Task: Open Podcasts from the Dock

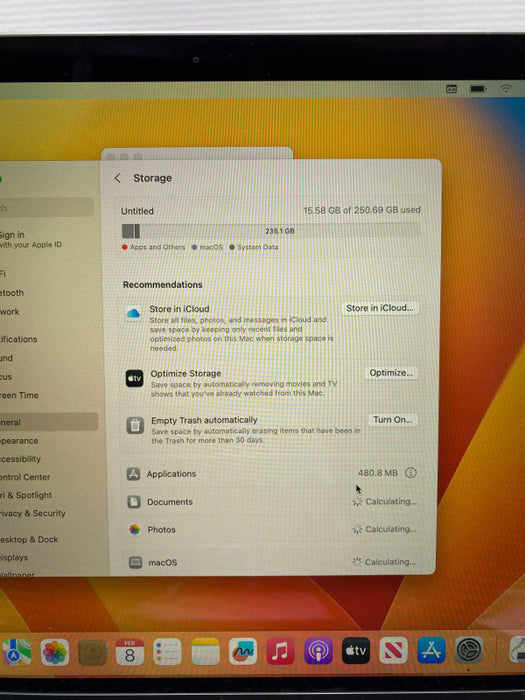Action: [x=318, y=651]
